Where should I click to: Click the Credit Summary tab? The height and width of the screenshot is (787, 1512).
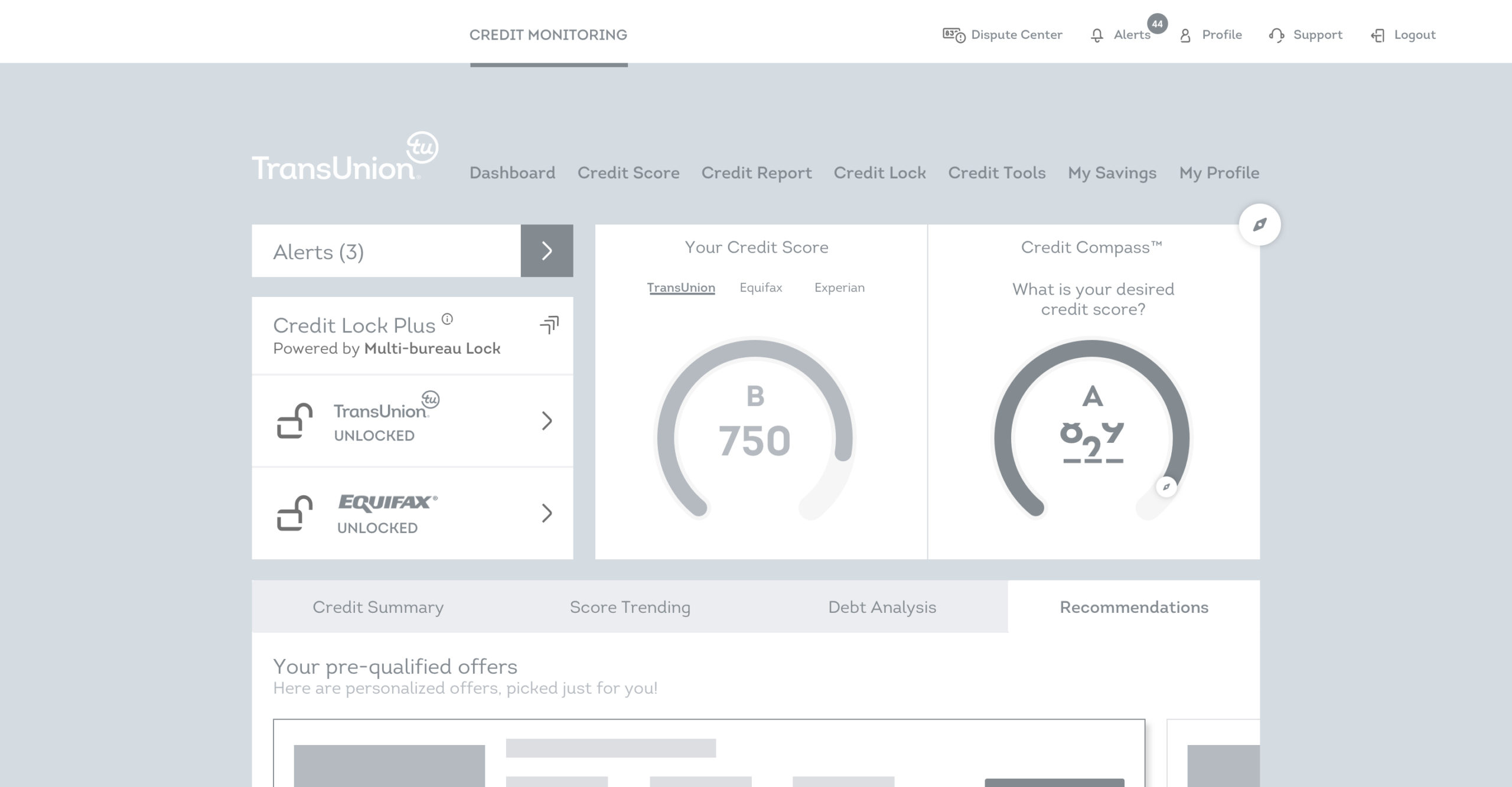pos(378,607)
